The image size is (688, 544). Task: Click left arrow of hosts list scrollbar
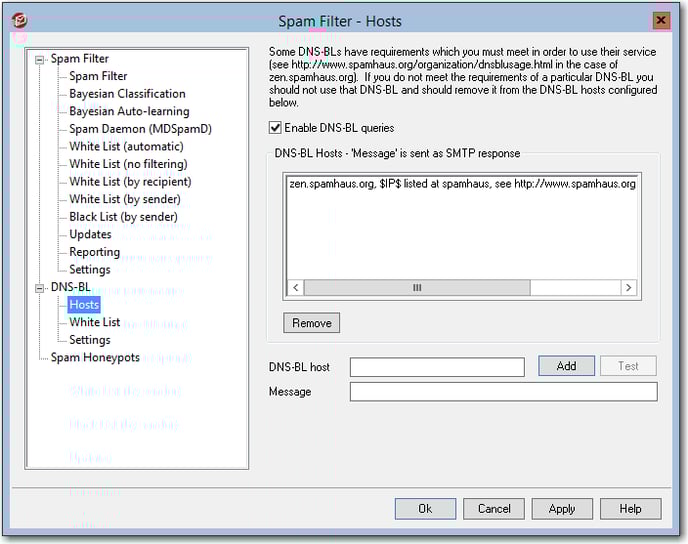(295, 288)
